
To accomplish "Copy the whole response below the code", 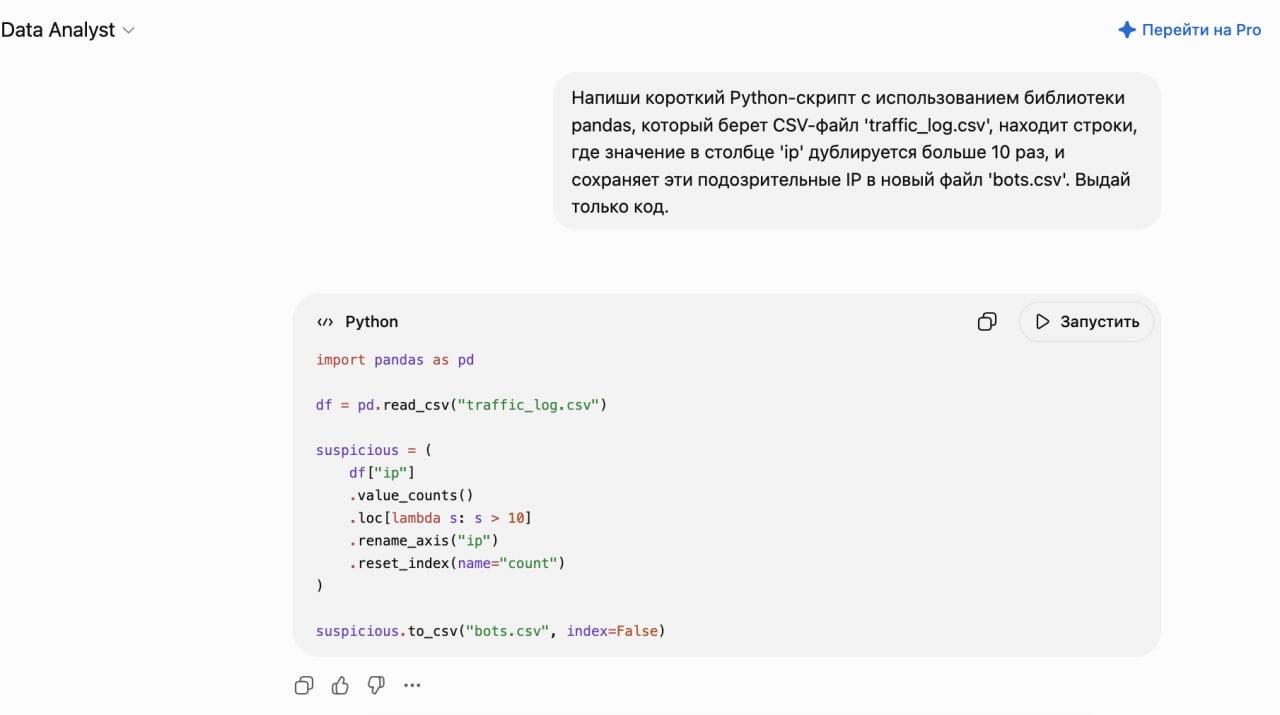I will (x=304, y=685).
